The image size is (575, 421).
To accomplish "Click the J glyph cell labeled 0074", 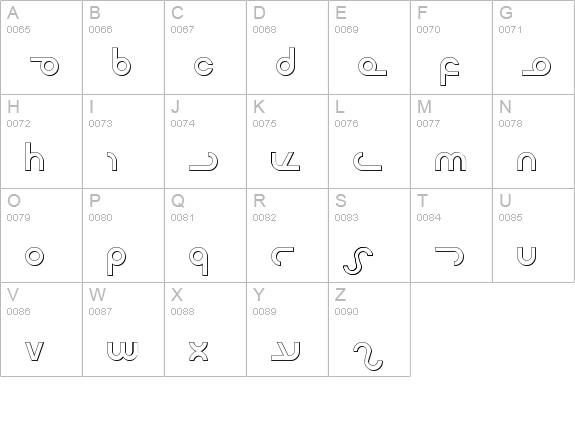I will [205, 142].
